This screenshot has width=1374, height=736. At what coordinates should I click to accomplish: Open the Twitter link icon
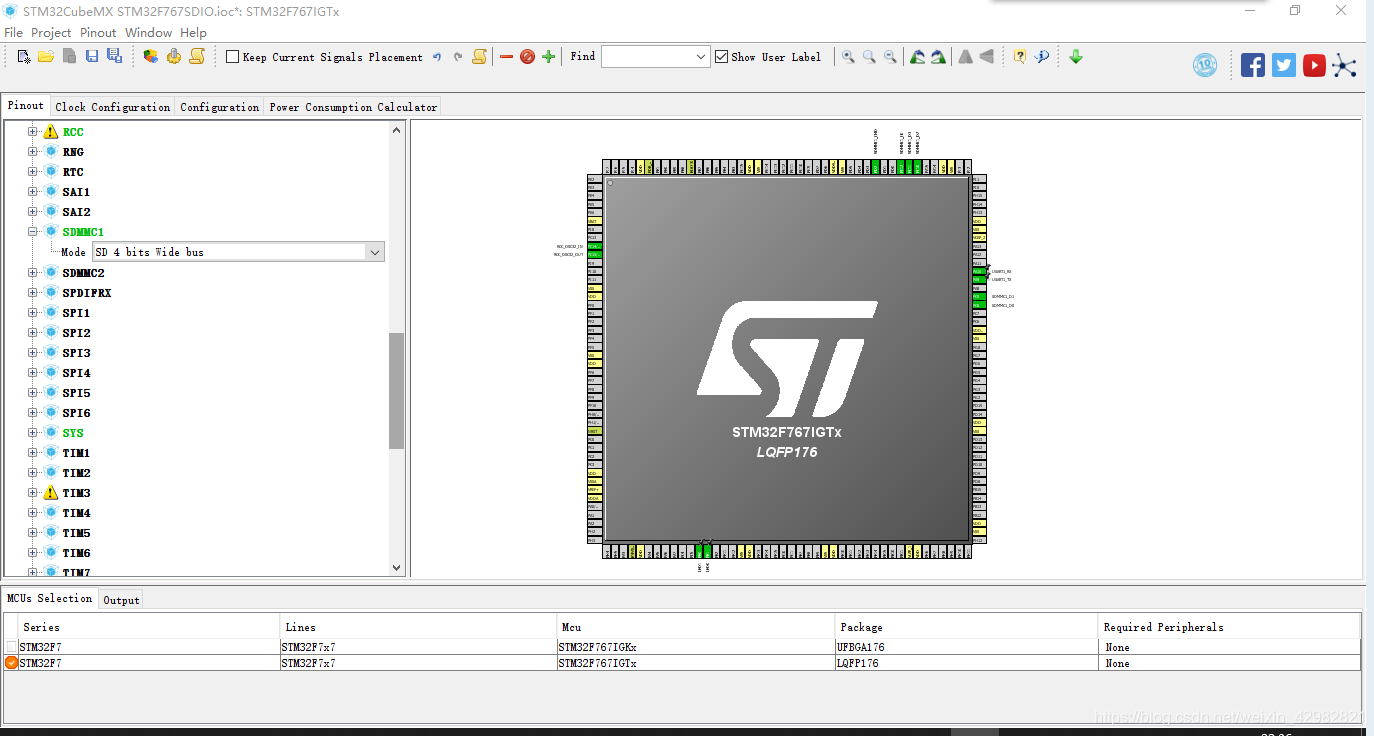click(x=1284, y=65)
